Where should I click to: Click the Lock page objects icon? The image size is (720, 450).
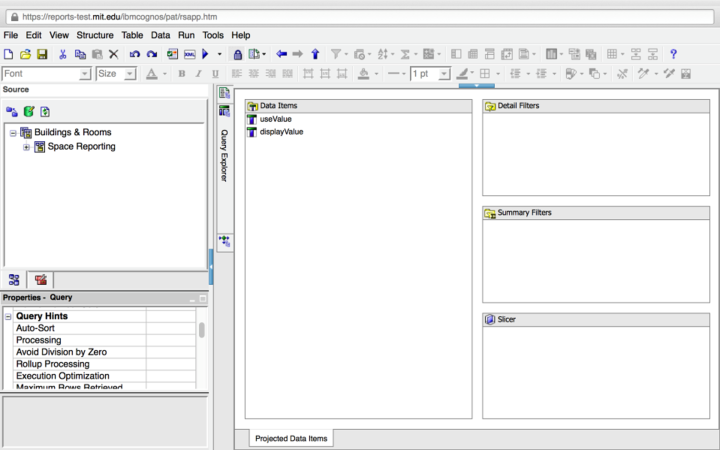(237, 54)
